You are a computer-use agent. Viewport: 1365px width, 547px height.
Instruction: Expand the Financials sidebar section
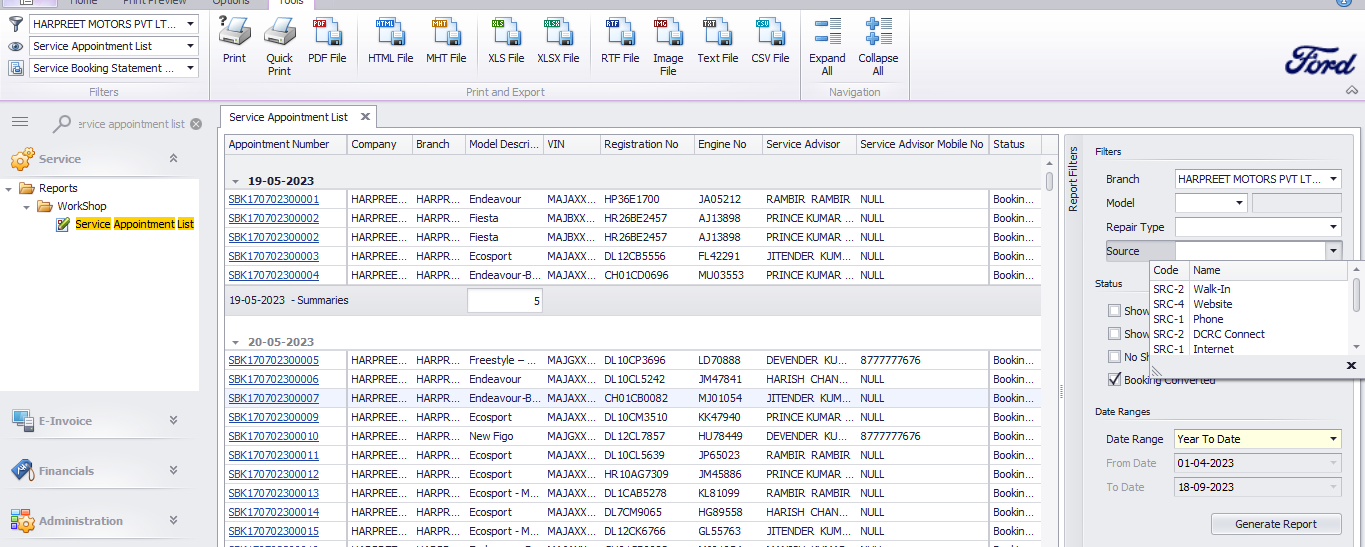173,470
